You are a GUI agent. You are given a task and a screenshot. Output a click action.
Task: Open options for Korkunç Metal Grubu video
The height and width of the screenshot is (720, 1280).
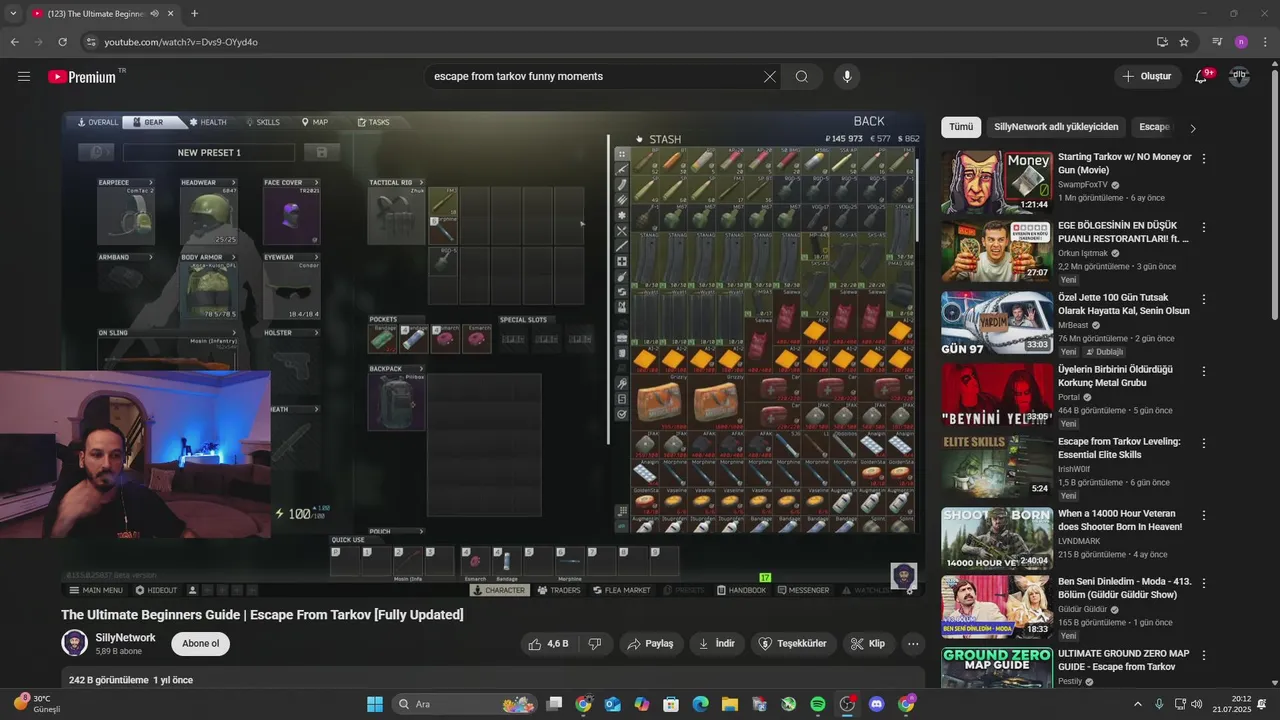point(1204,371)
